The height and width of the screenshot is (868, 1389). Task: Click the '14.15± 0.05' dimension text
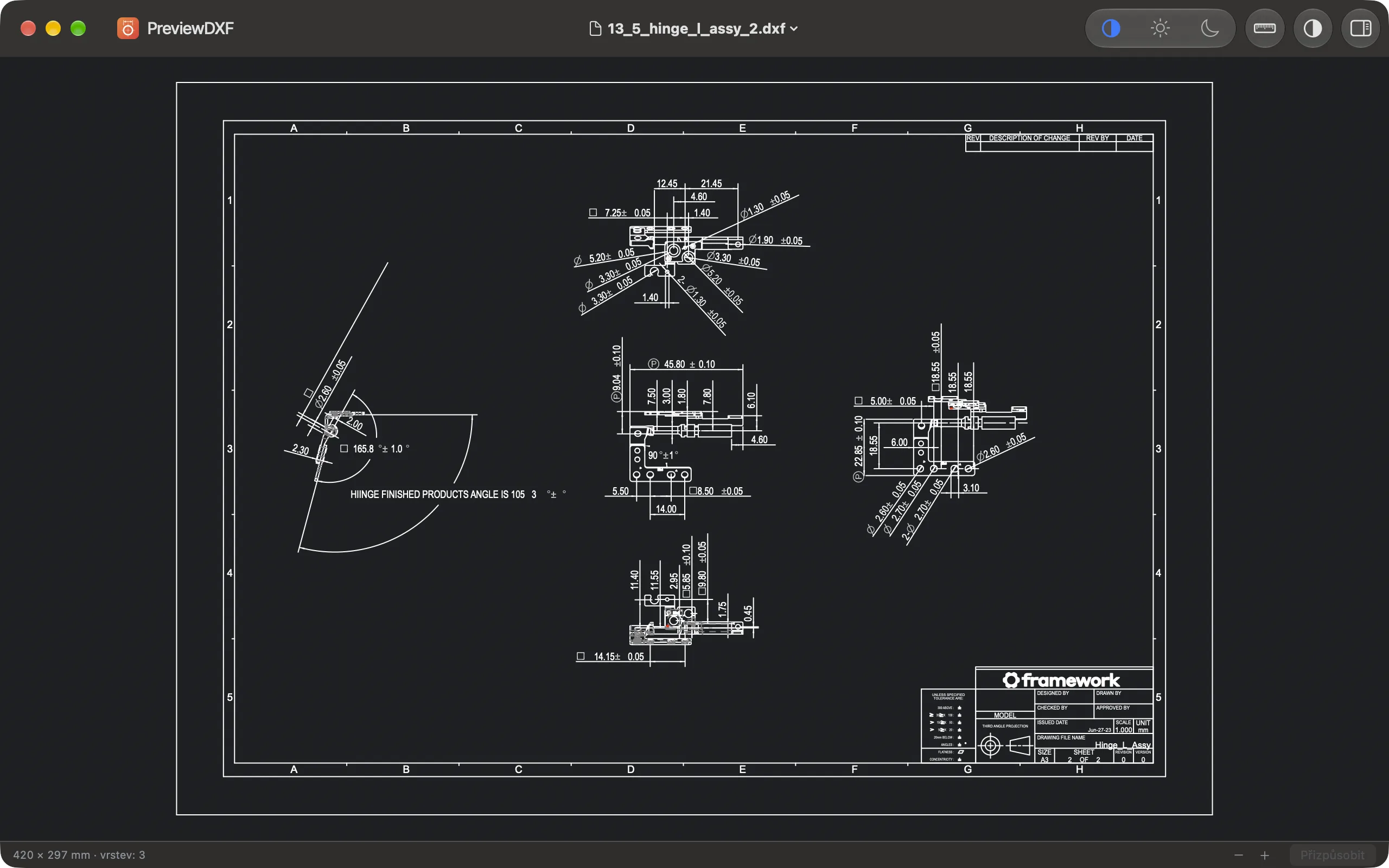tap(619, 656)
